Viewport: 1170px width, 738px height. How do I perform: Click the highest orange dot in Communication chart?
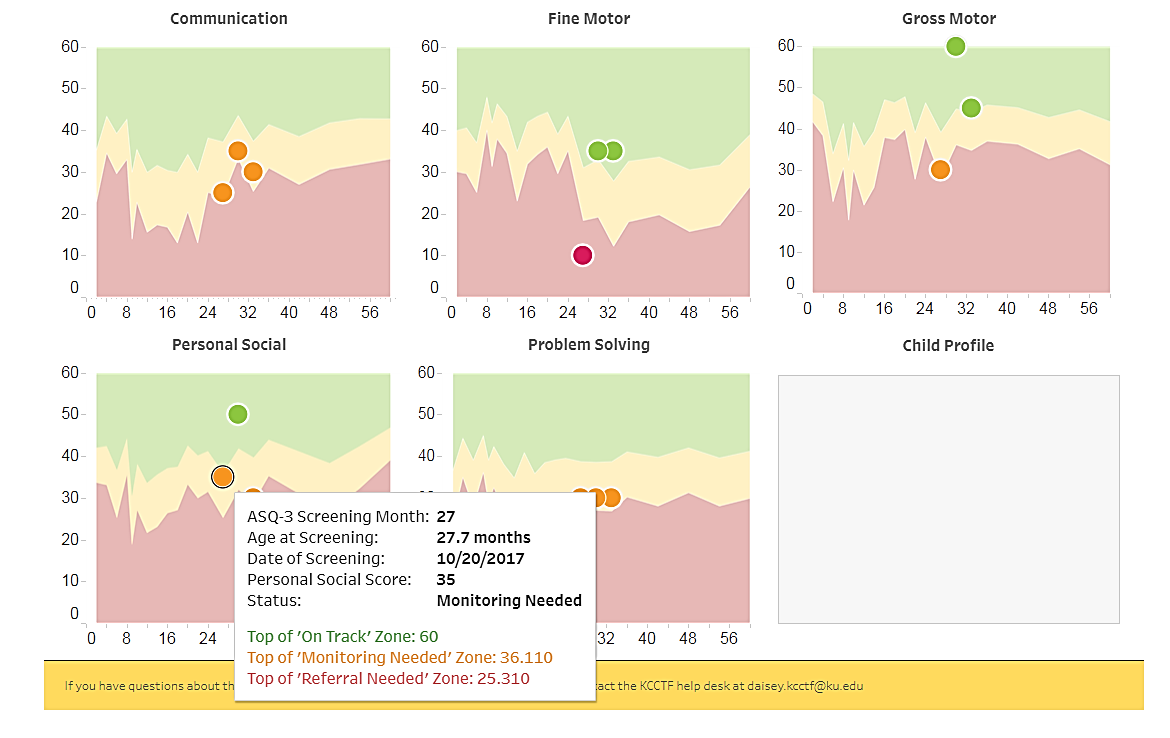point(237,151)
